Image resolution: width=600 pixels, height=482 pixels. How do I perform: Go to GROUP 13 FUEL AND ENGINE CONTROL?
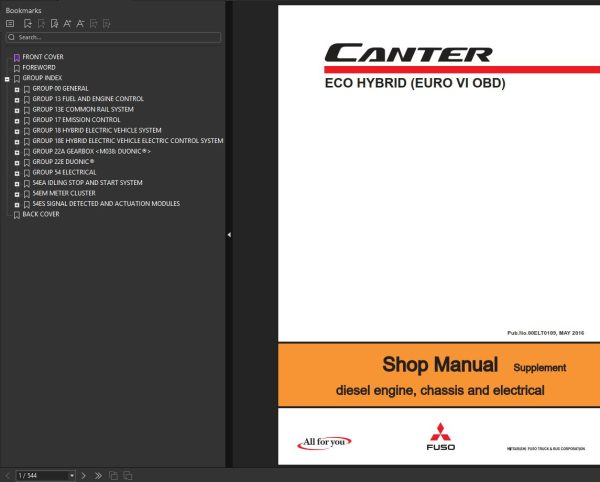(x=88, y=99)
